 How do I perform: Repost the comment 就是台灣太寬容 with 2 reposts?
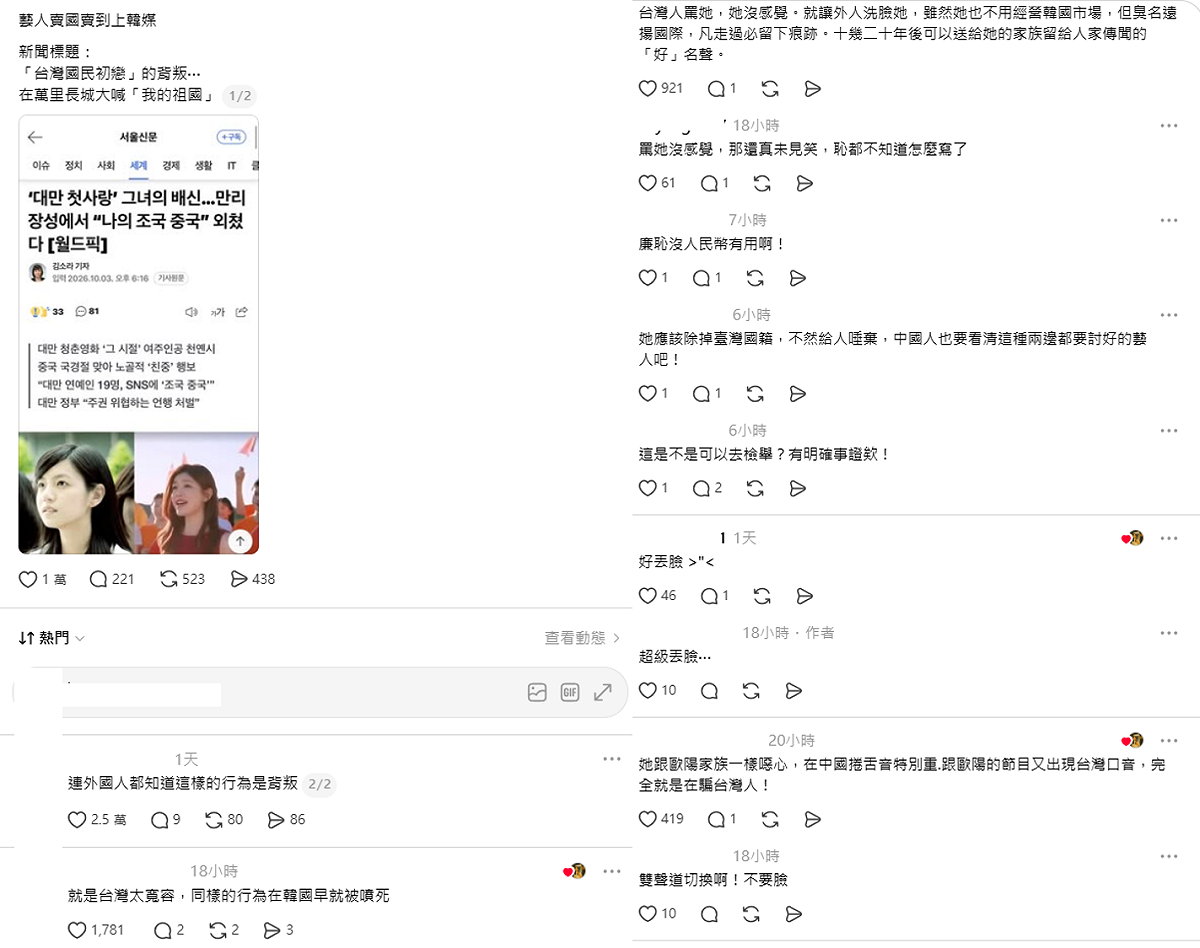point(217,930)
